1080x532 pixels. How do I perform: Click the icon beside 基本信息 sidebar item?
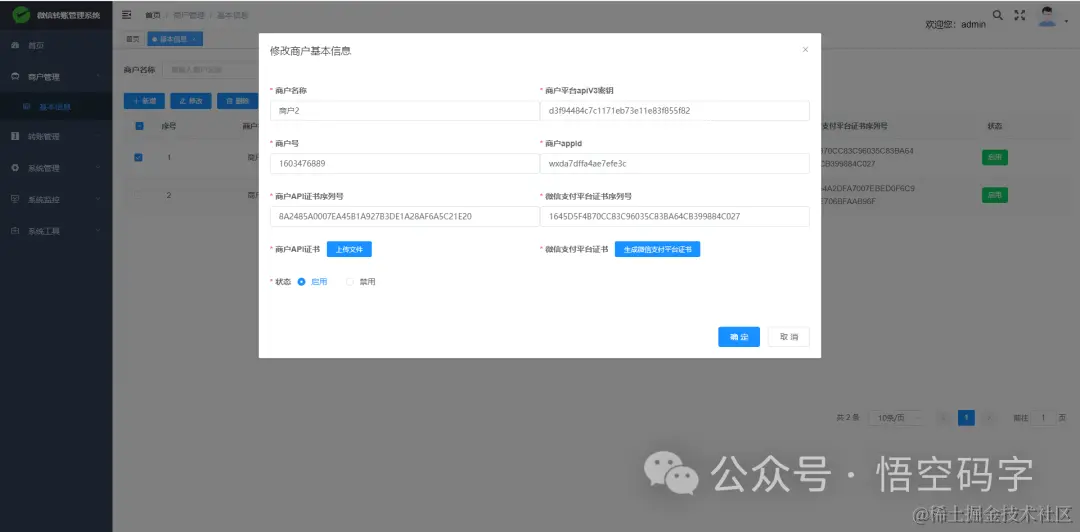click(27, 107)
